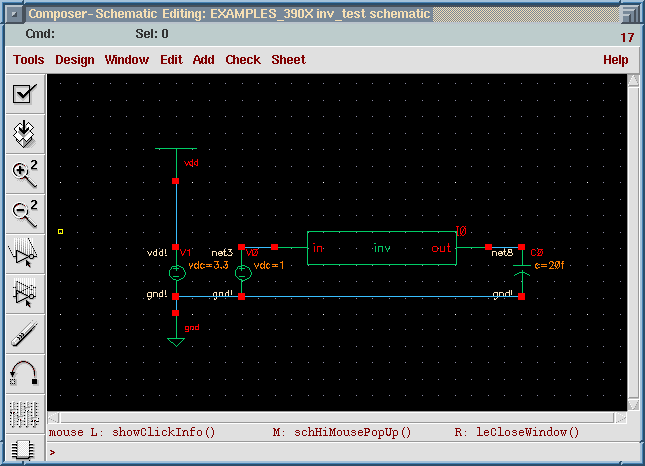
Task: Click the small yellow square marker on canvas
Action: coord(60,232)
